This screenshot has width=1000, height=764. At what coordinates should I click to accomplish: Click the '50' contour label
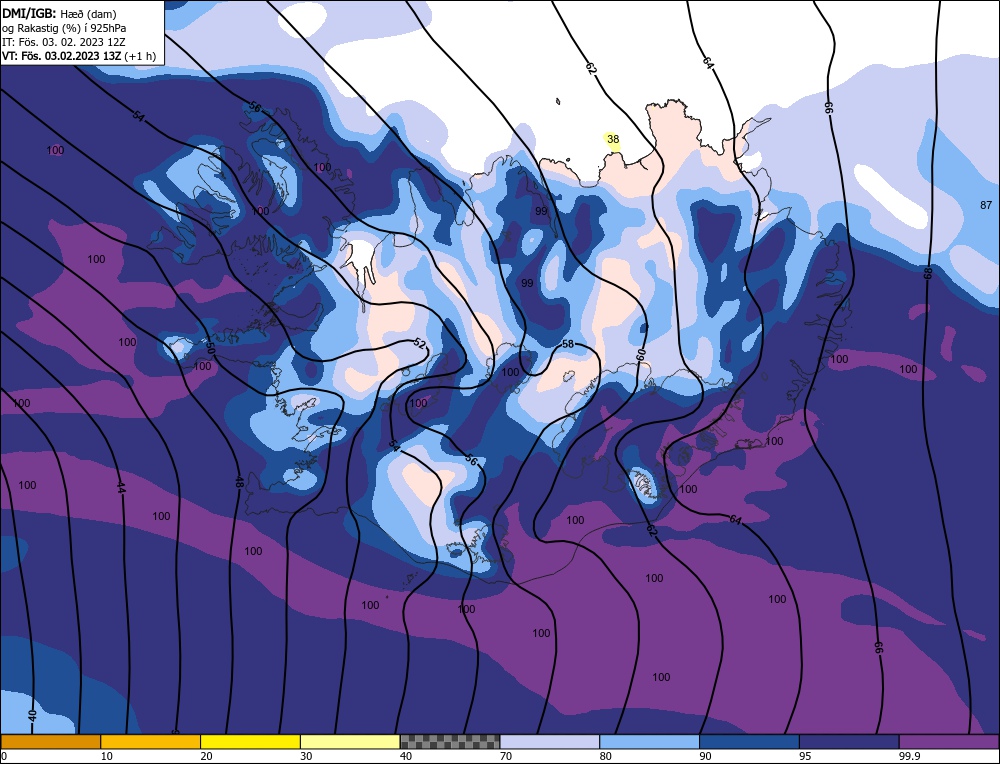[209, 348]
